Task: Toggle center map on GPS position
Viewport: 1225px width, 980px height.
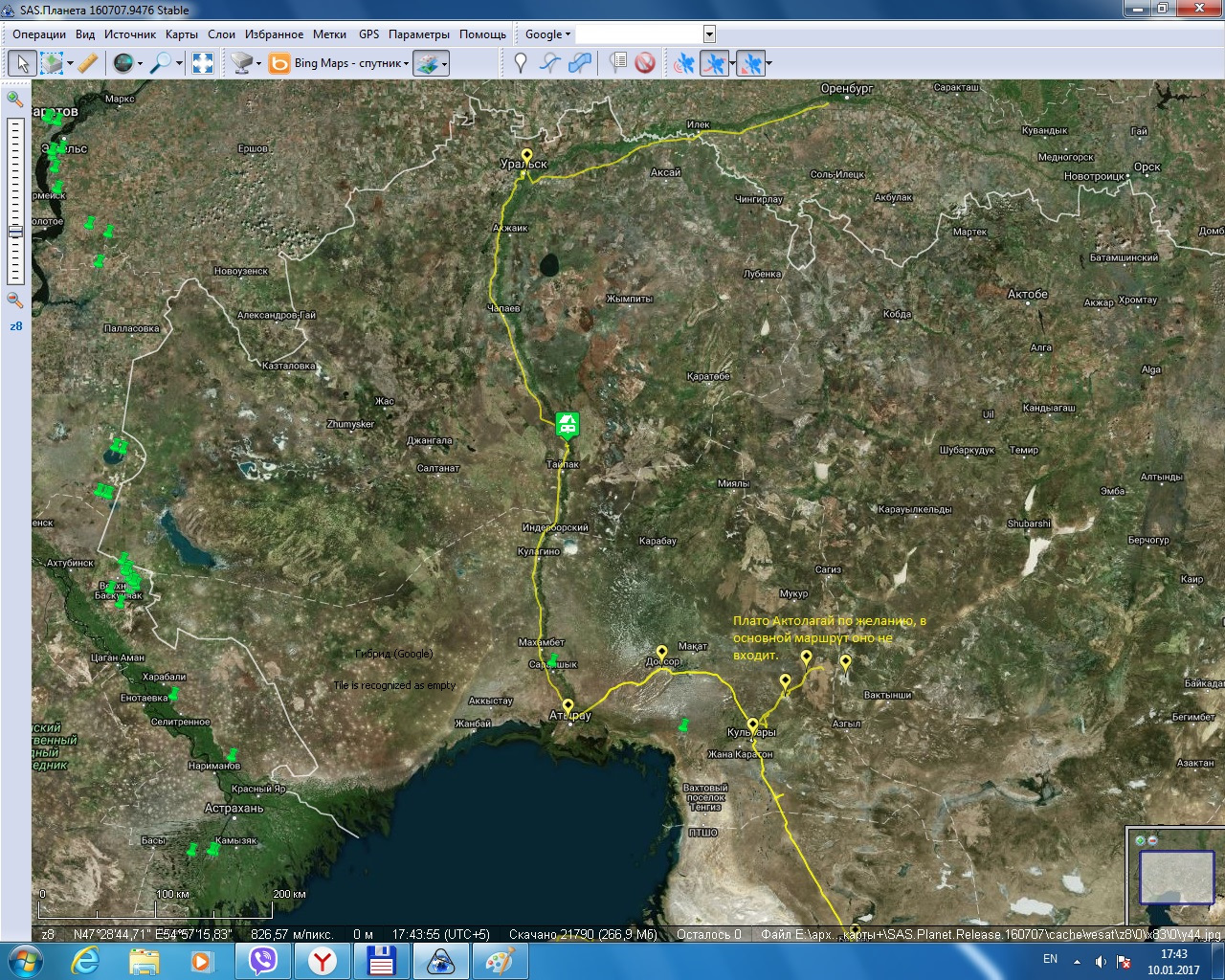Action: (x=751, y=63)
